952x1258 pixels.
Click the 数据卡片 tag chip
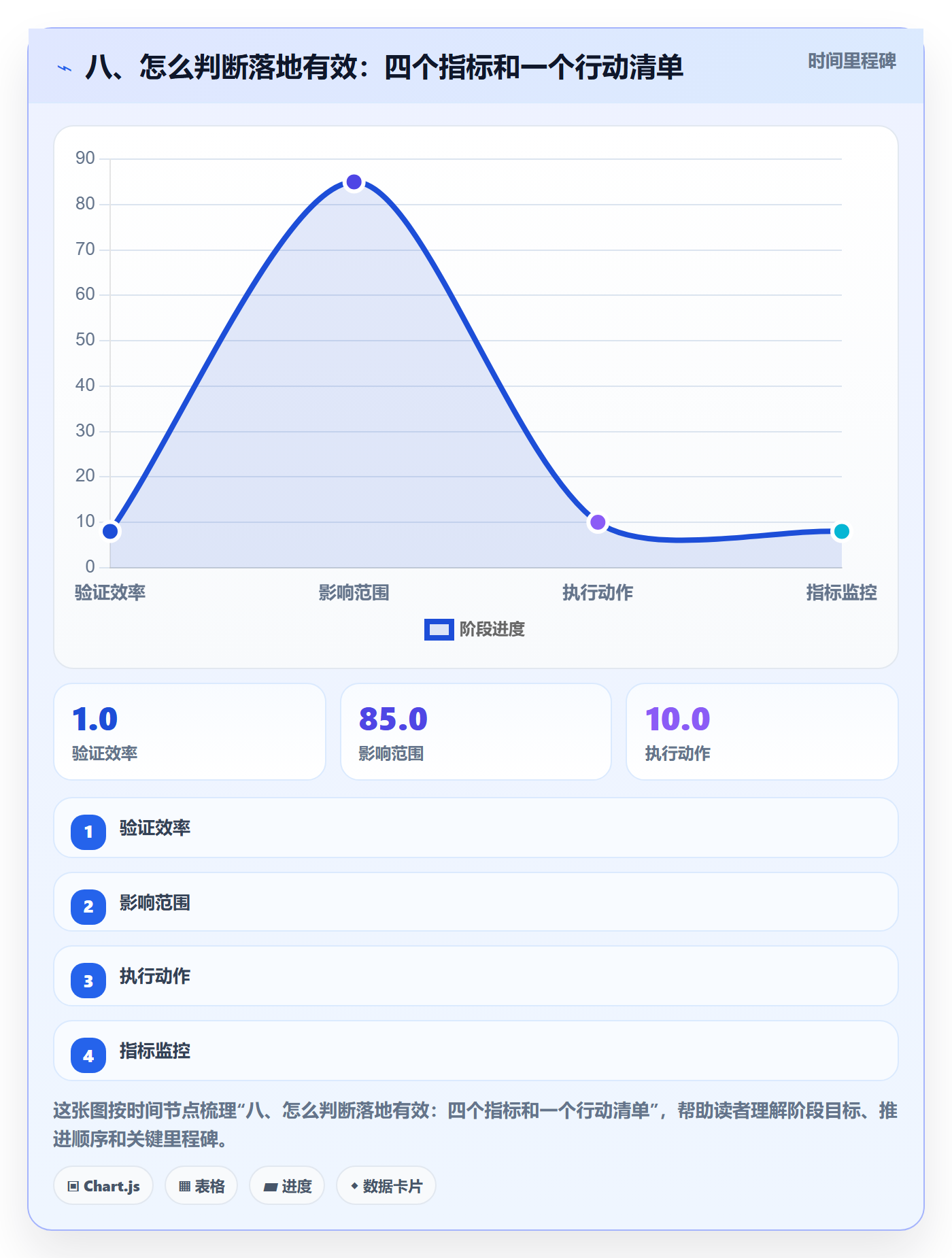(x=386, y=1186)
